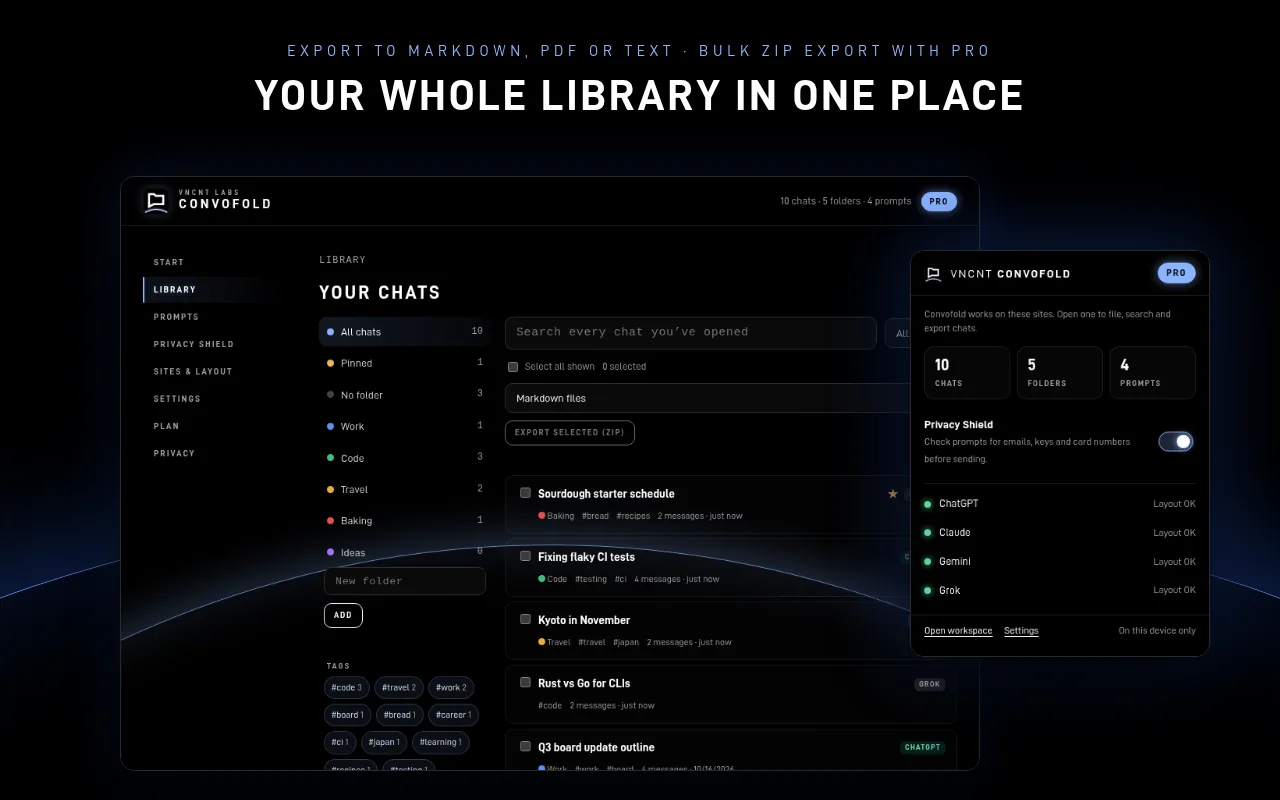Check the Q3 board update outline checkbox
This screenshot has width=1280, height=800.
[525, 746]
